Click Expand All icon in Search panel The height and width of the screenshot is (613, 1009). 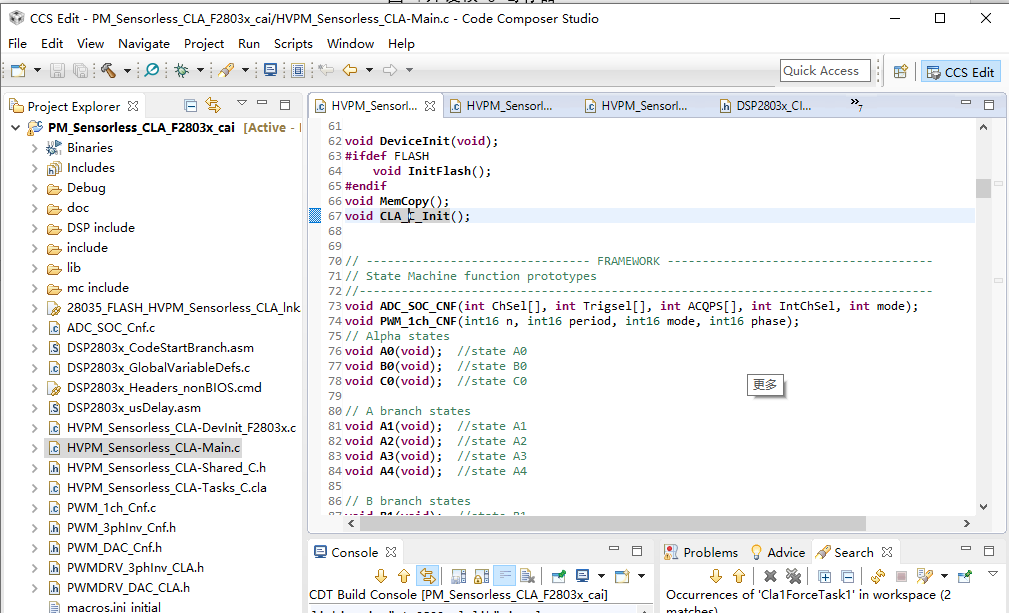(x=825, y=576)
